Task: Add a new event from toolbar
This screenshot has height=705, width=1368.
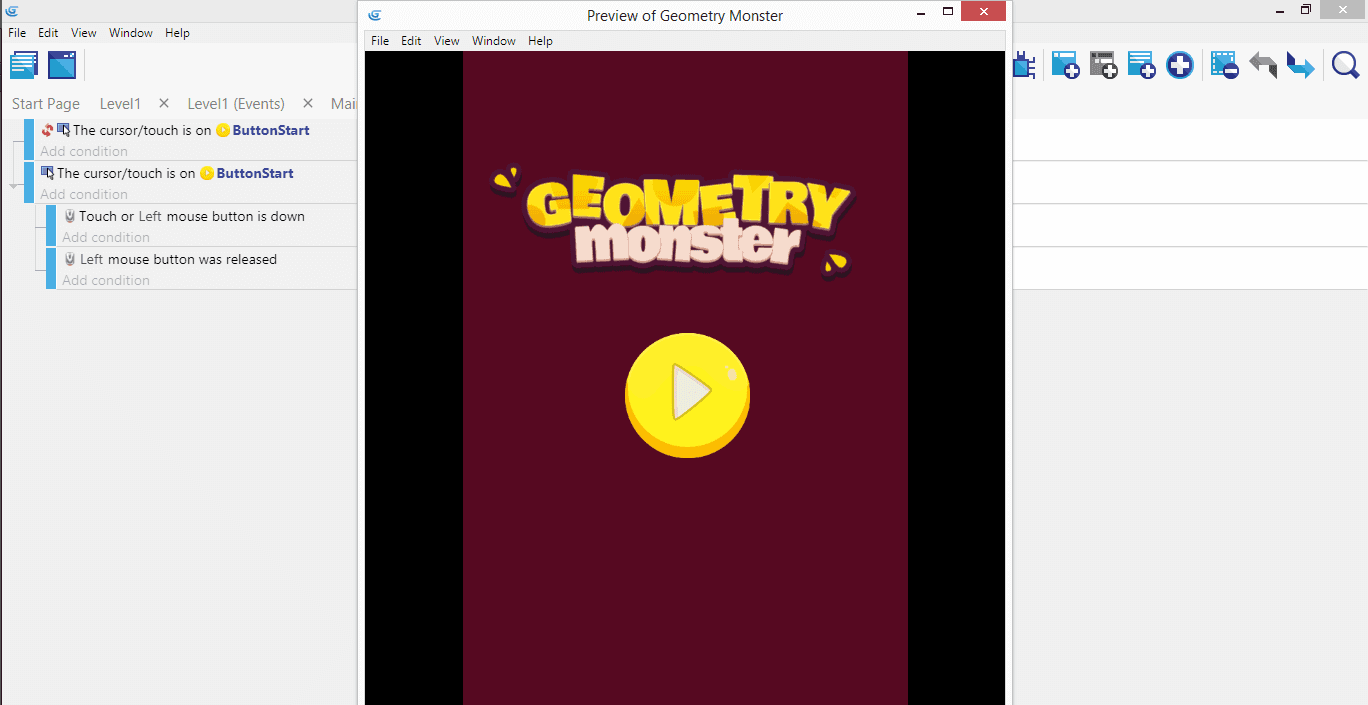Action: tap(1065, 66)
